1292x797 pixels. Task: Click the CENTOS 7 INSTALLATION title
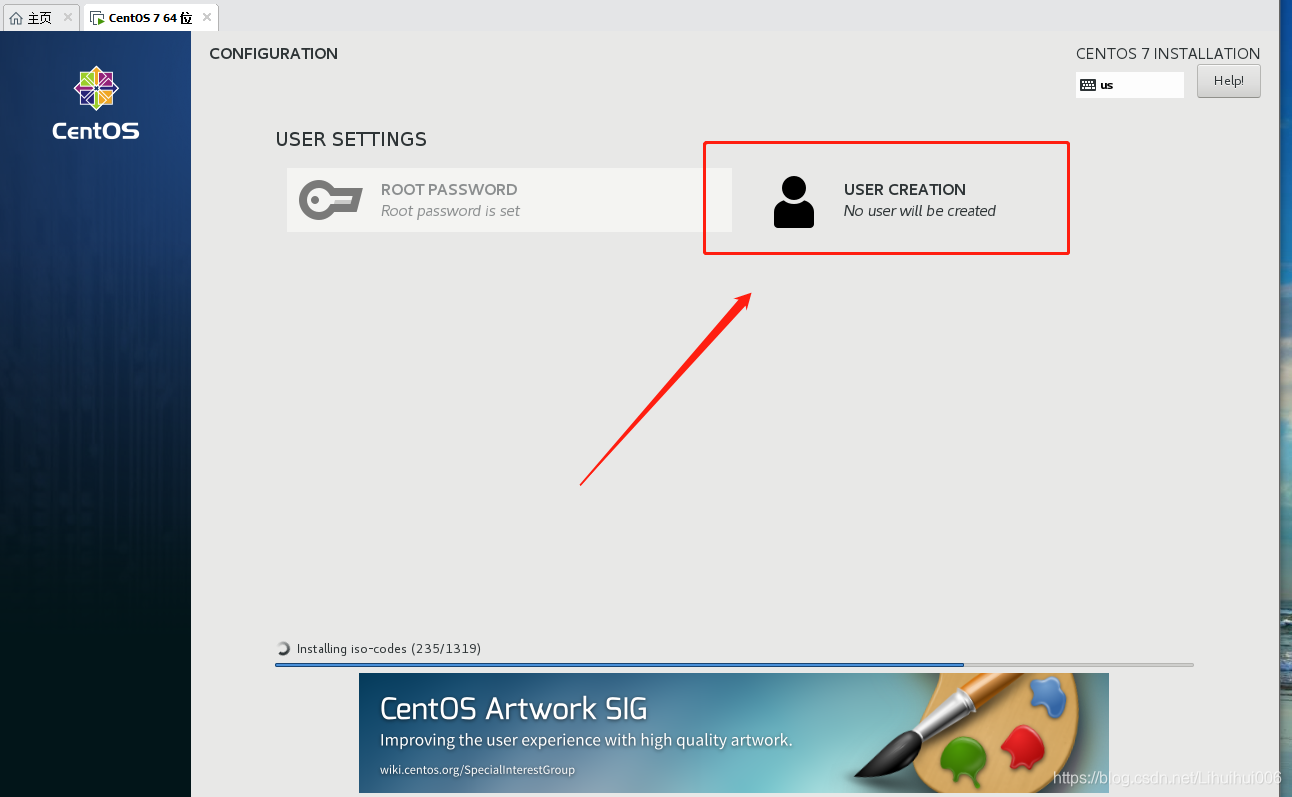pos(1168,54)
